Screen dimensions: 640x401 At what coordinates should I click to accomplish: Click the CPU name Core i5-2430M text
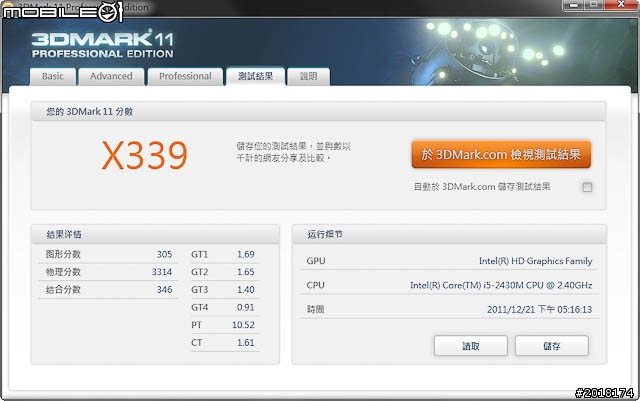(x=501, y=285)
